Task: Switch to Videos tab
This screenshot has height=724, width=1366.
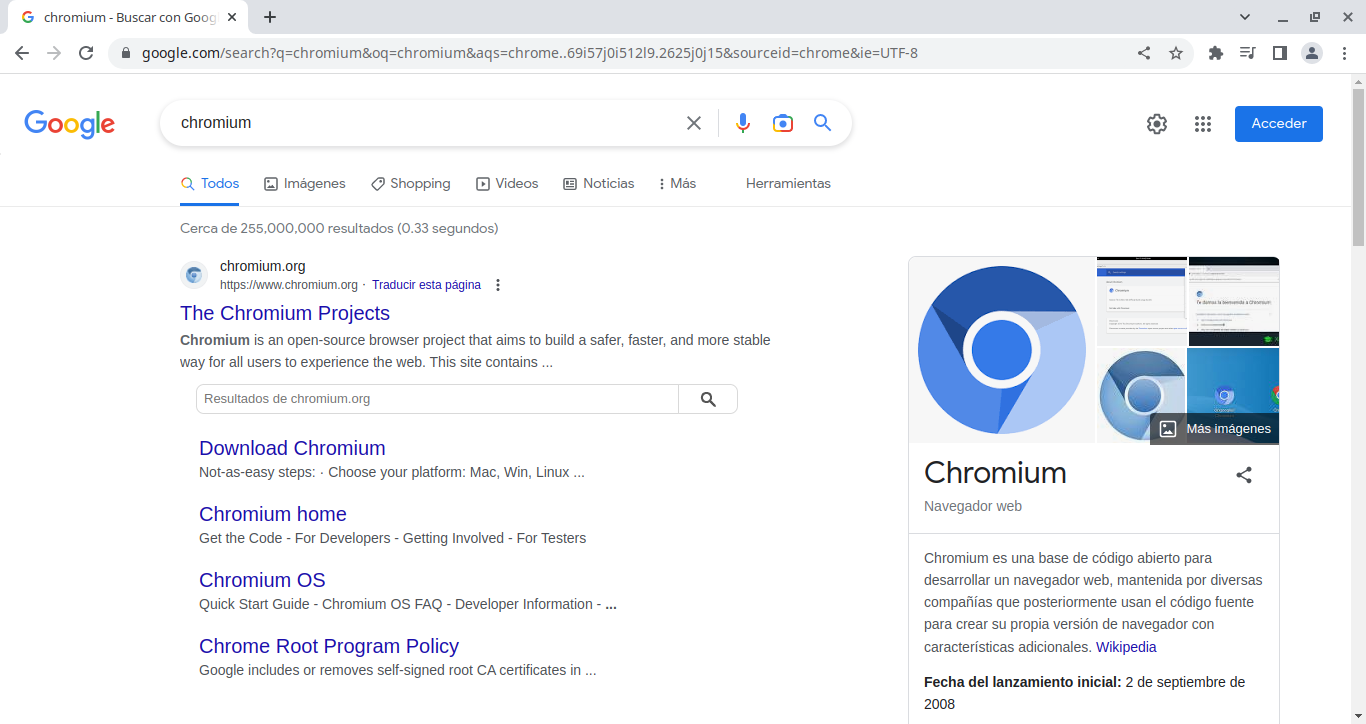Action: point(507,184)
